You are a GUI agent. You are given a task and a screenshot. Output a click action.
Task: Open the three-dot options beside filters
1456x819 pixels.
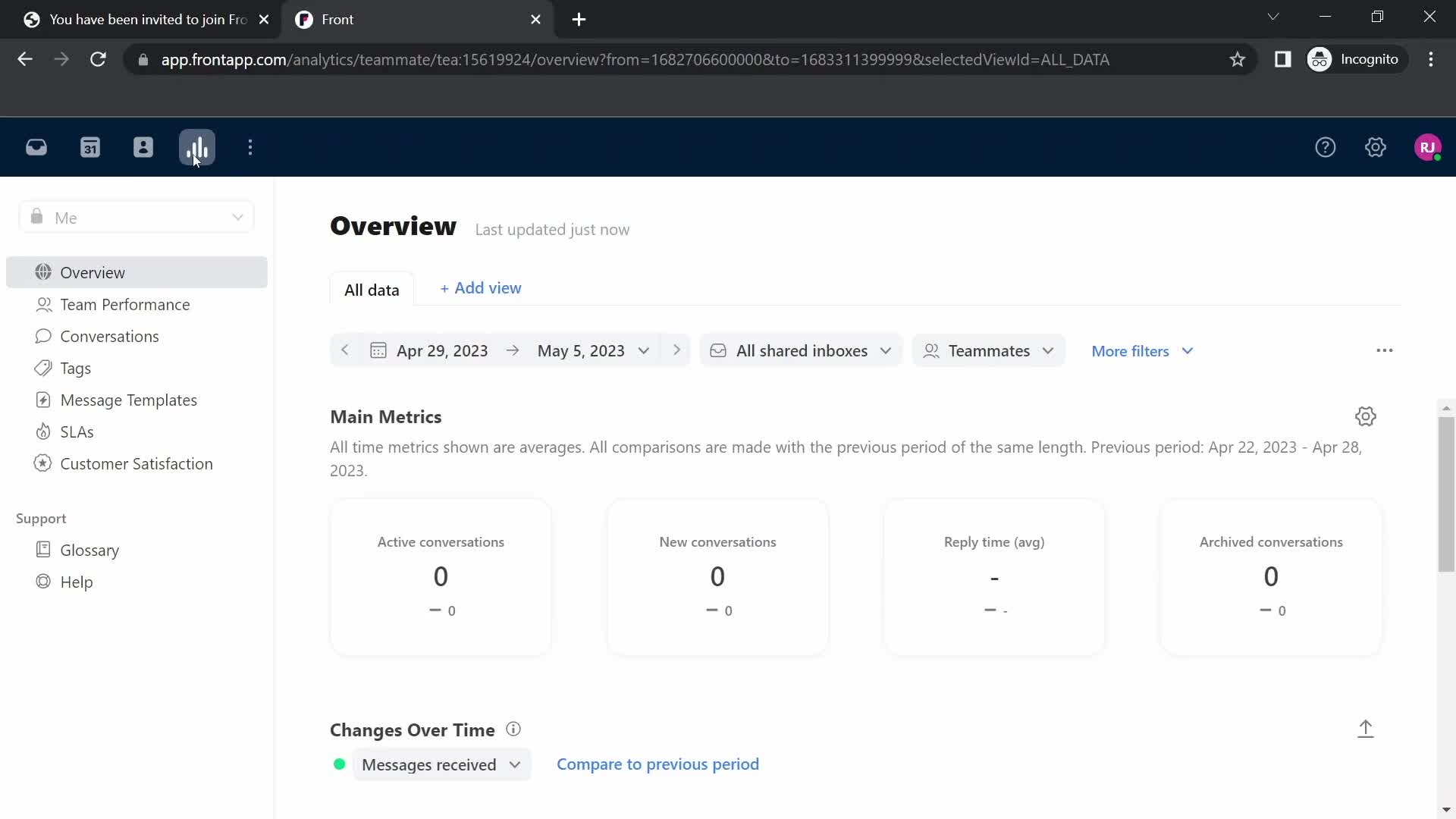click(1385, 350)
